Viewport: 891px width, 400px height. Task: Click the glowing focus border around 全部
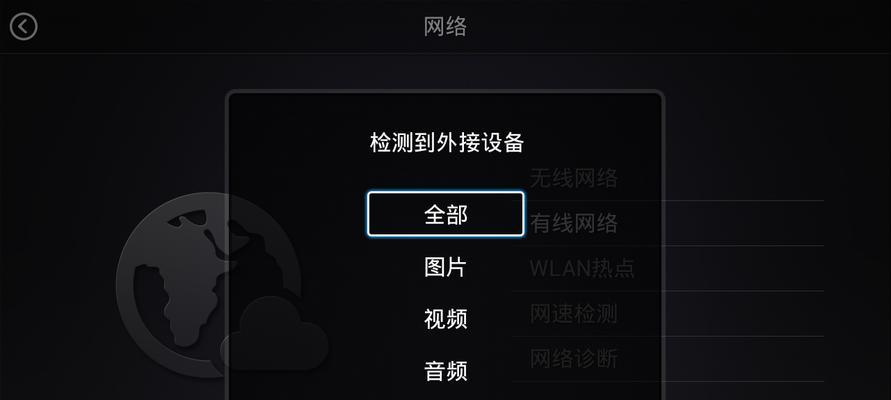tap(446, 193)
